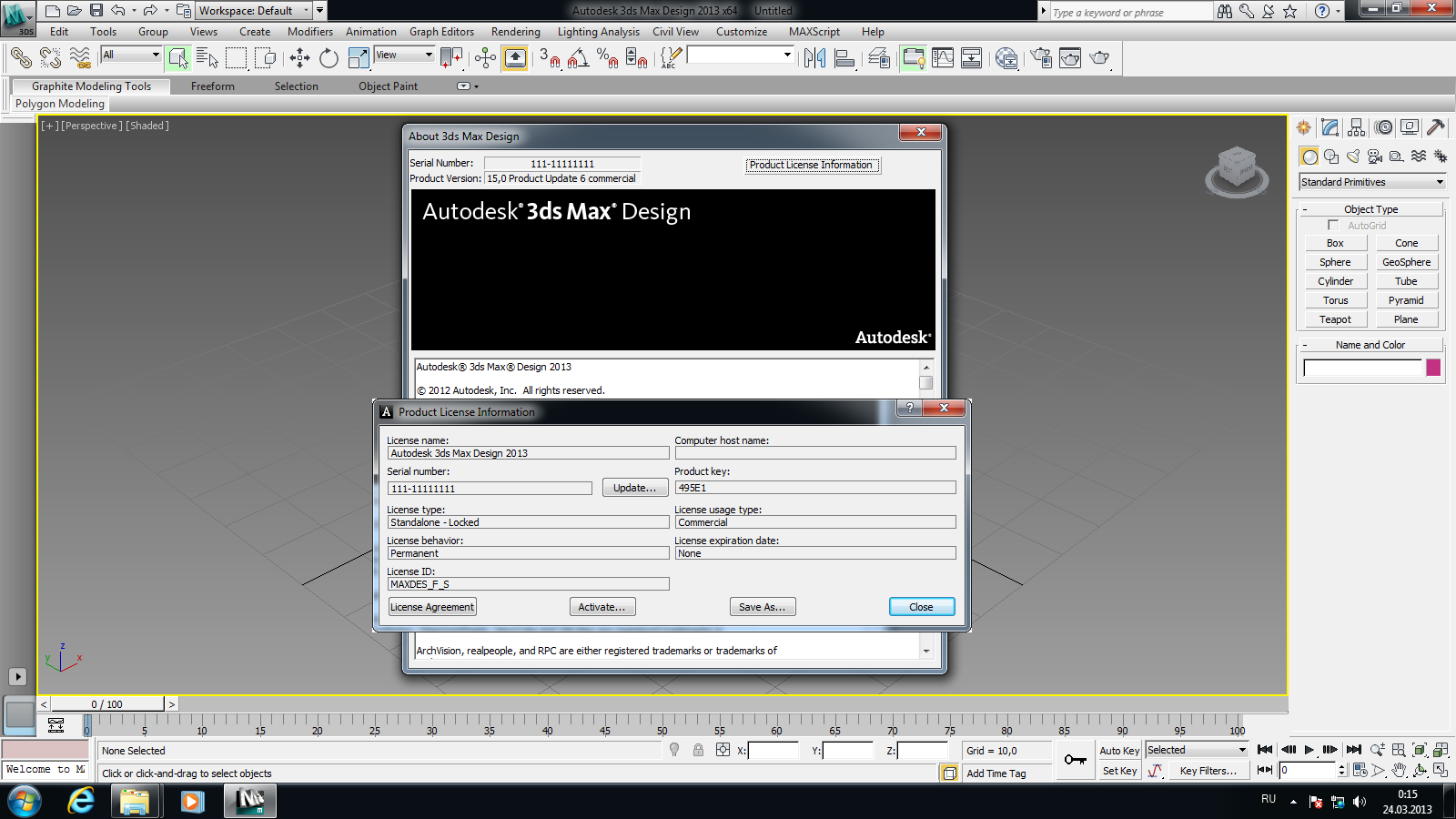Select the Shapes category icon
The height and width of the screenshot is (819, 1456).
tap(1331, 157)
